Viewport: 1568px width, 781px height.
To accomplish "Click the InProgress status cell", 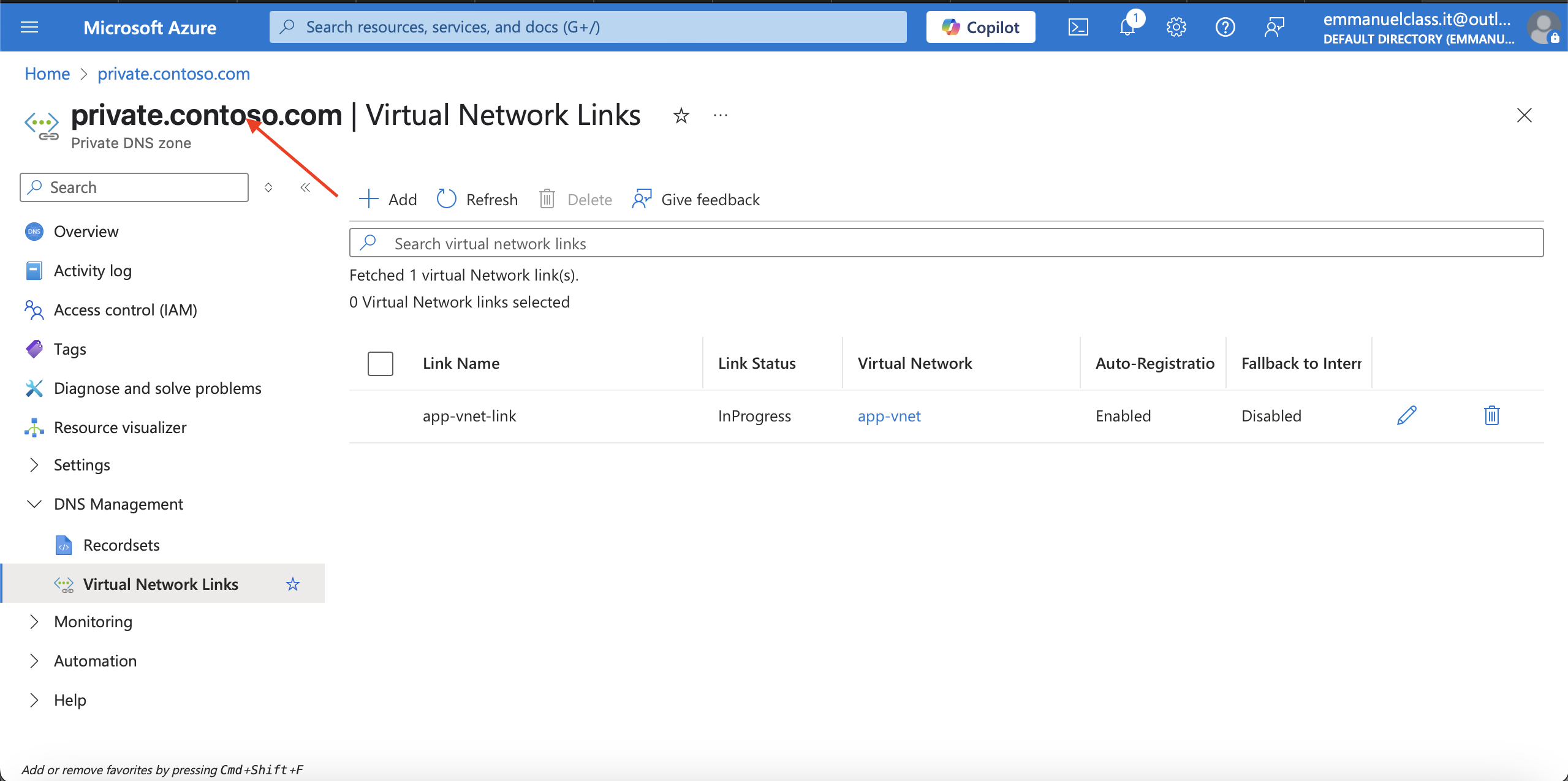I will tap(754, 416).
